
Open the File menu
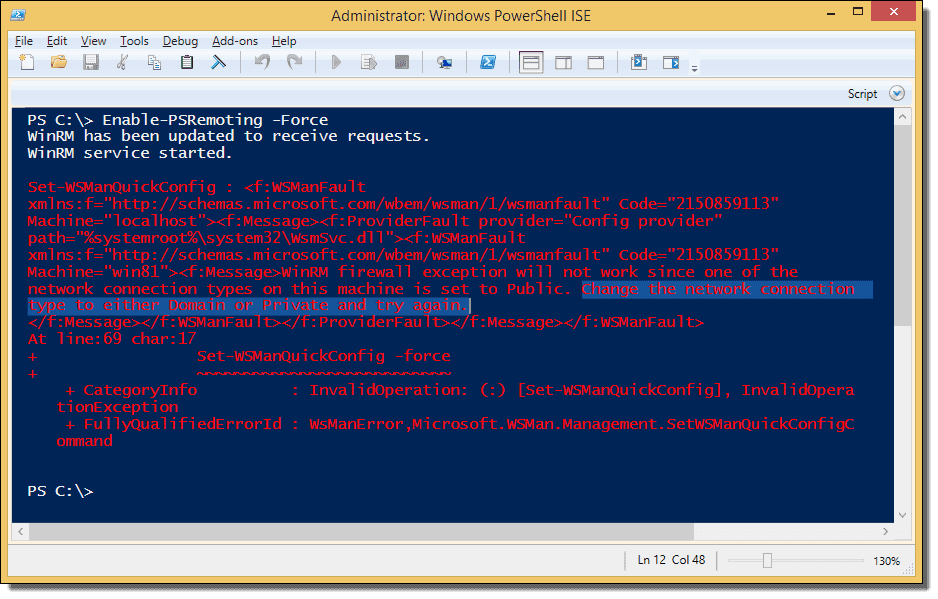coord(24,41)
